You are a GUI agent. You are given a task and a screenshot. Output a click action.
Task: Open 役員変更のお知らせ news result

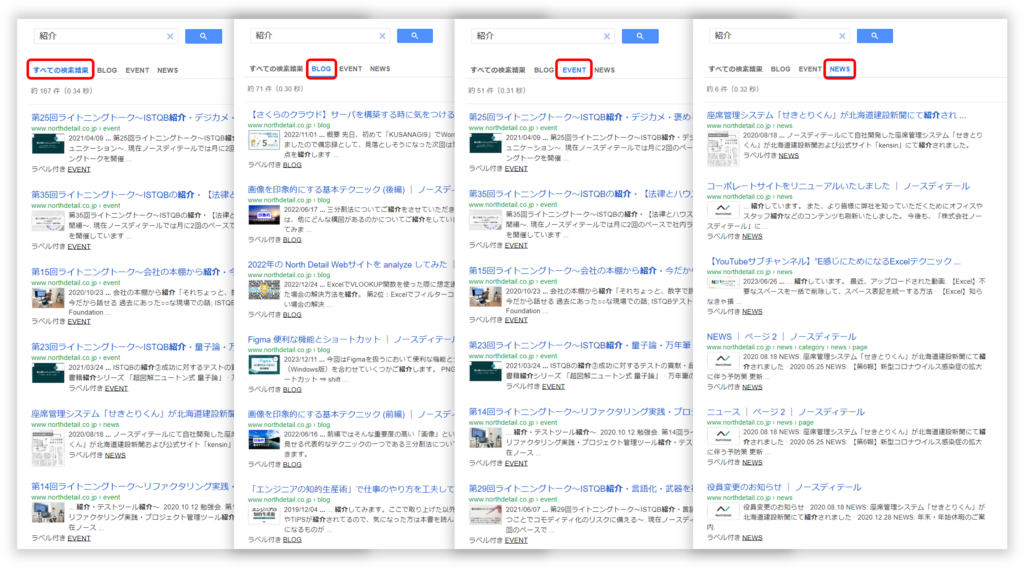tap(784, 487)
